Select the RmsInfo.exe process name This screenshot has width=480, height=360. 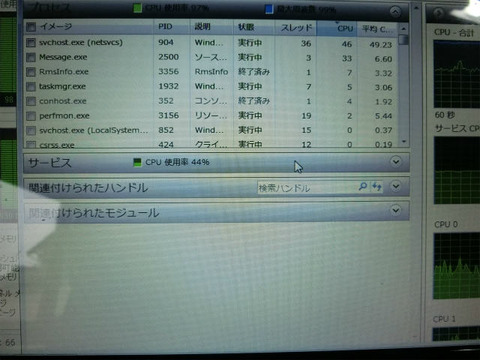pos(64,72)
